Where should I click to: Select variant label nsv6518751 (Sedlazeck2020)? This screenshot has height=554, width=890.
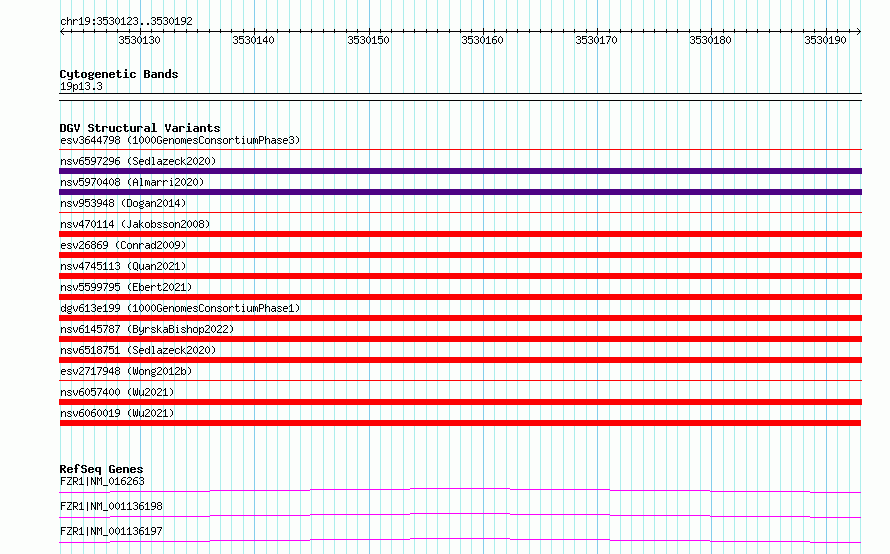pos(138,350)
